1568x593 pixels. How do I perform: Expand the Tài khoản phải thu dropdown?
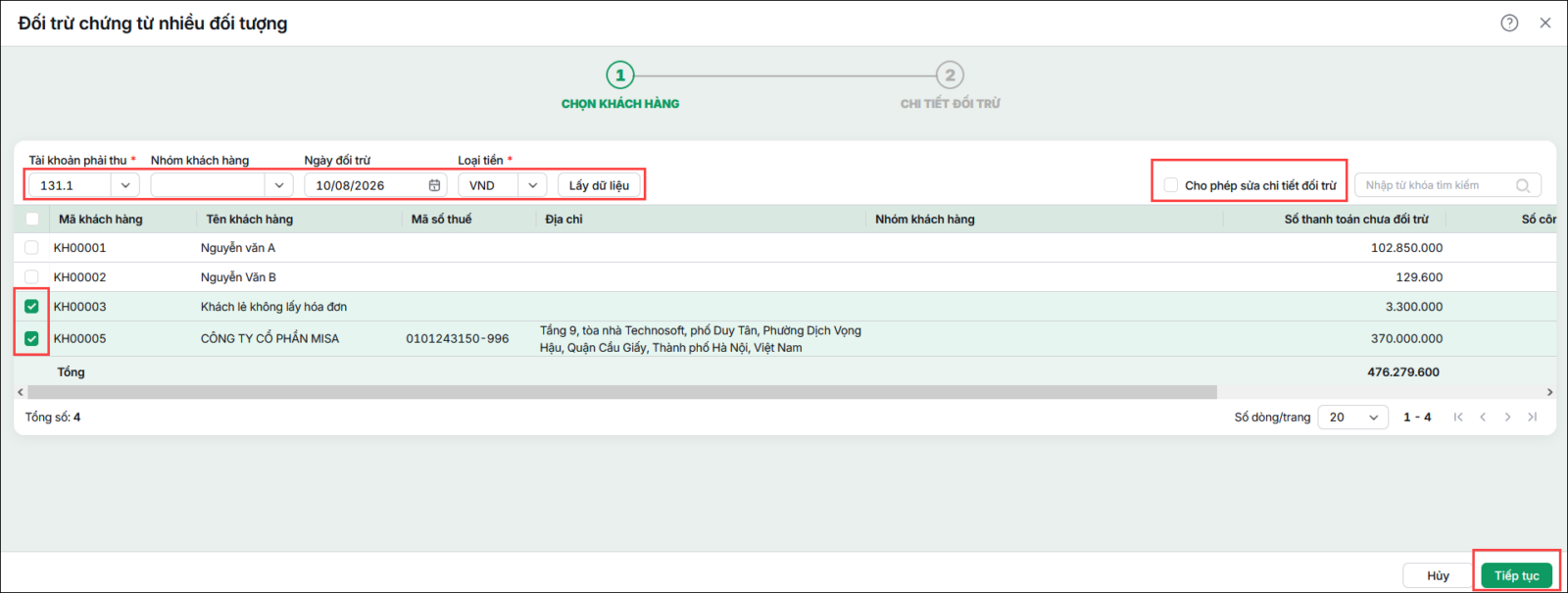click(125, 185)
